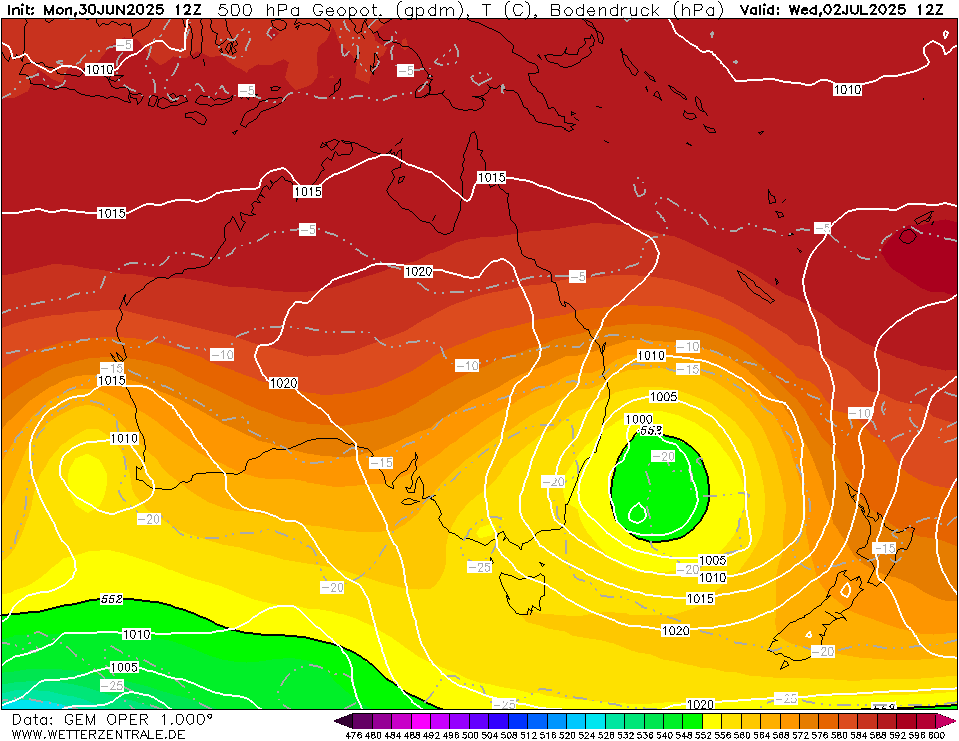Image resolution: width=959 pixels, height=741 pixels.
Task: Click the cyan legend swatch above 524
Action: tap(596, 721)
